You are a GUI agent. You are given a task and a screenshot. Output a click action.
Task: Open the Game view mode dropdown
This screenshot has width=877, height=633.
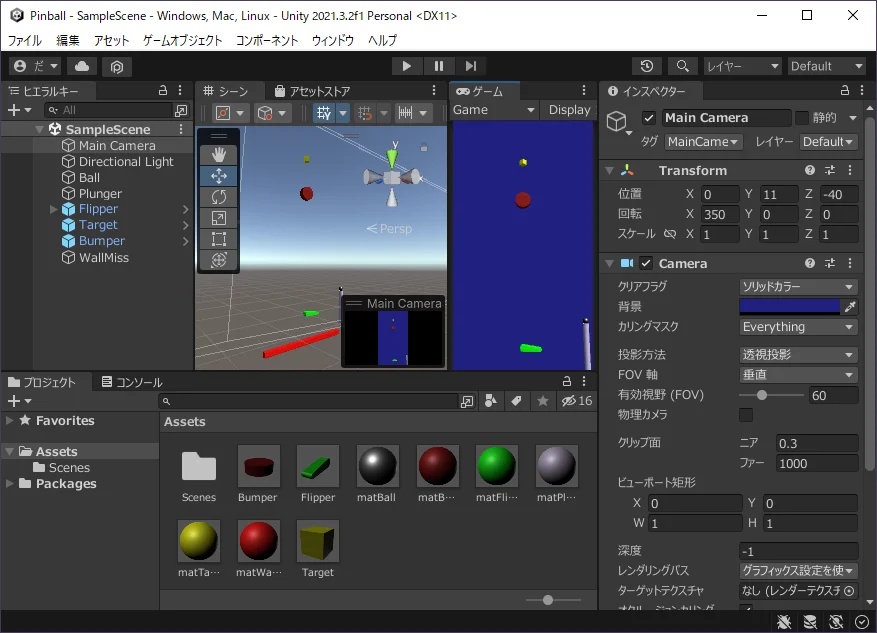(x=494, y=110)
